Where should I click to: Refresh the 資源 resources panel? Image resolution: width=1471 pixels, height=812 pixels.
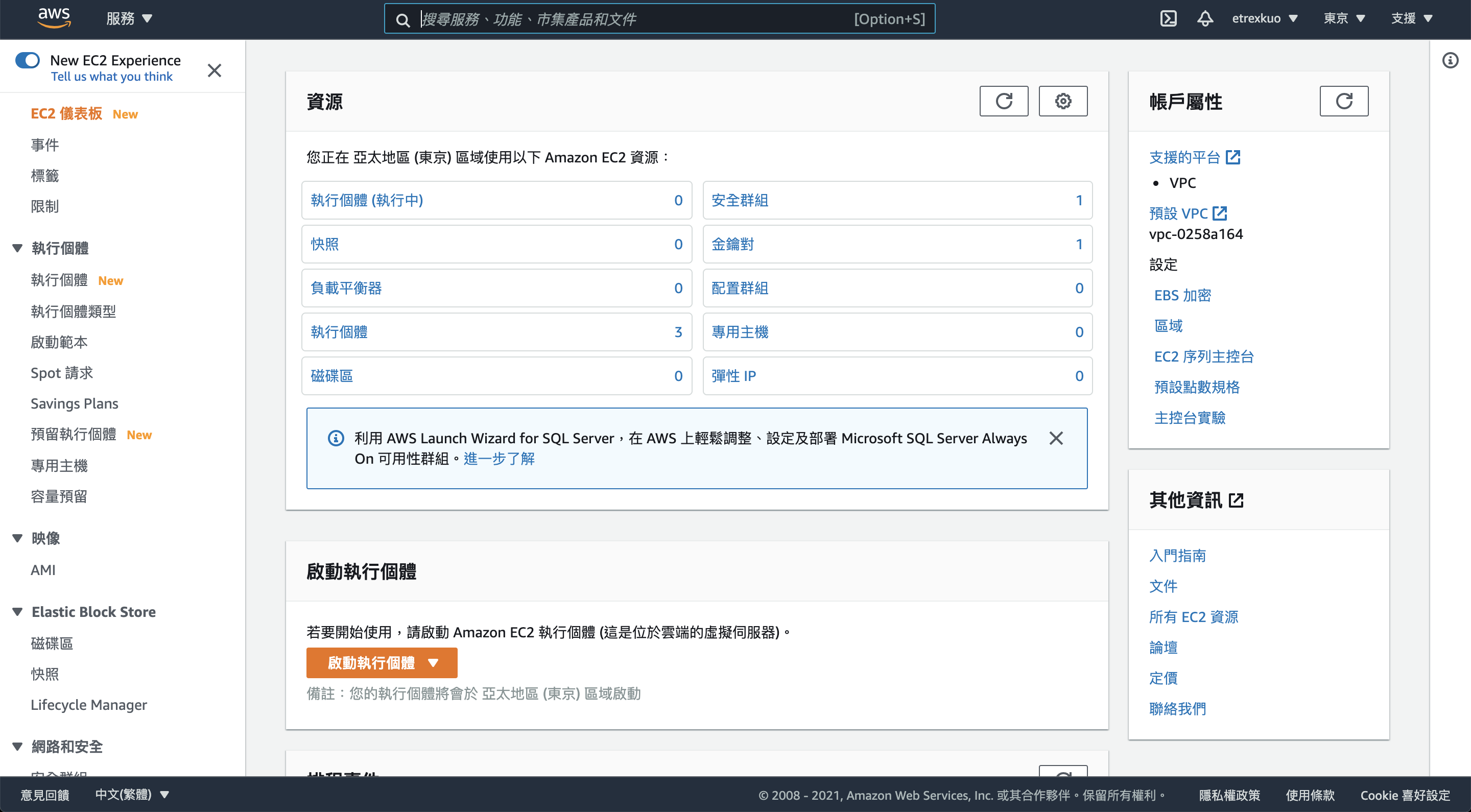pyautogui.click(x=1004, y=101)
